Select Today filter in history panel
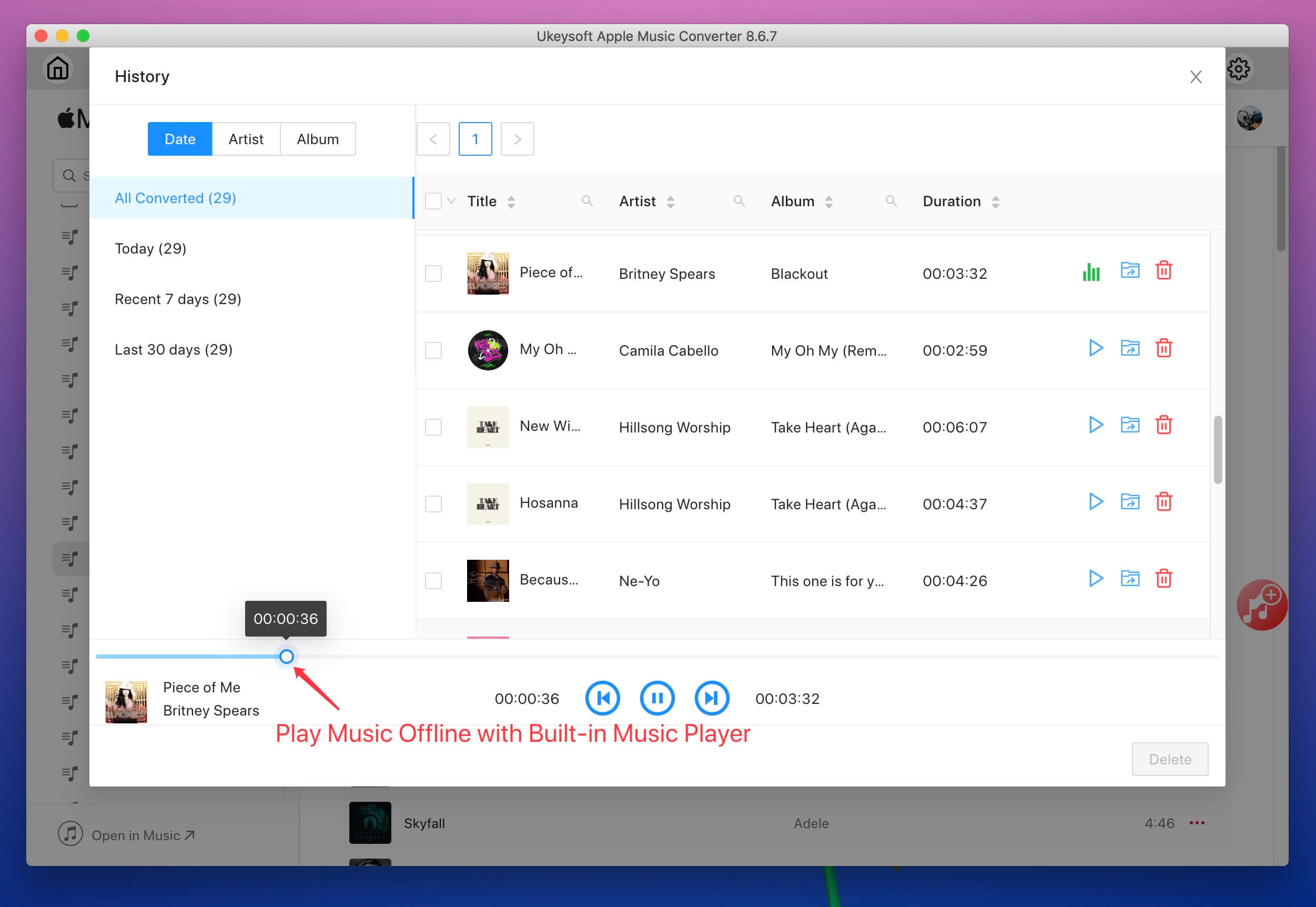Screen dimensions: 1316x907 151,248
